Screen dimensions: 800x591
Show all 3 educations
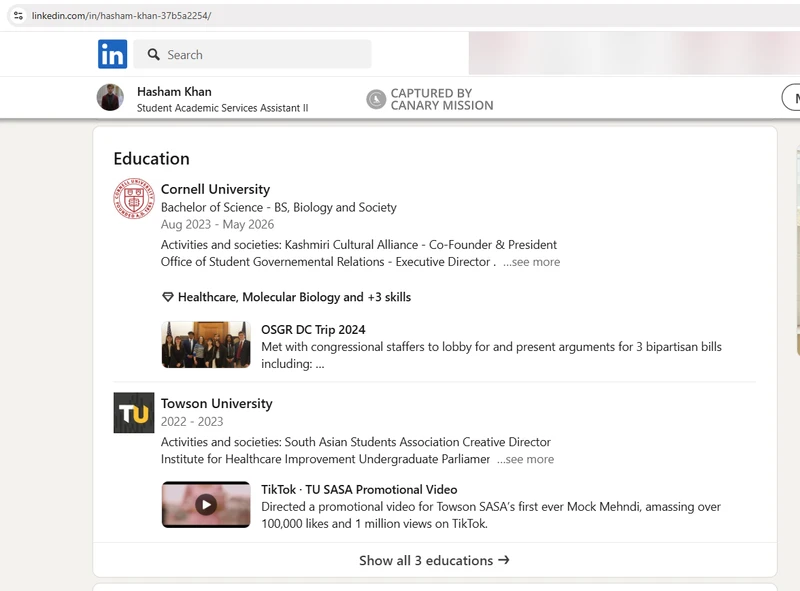(x=435, y=560)
